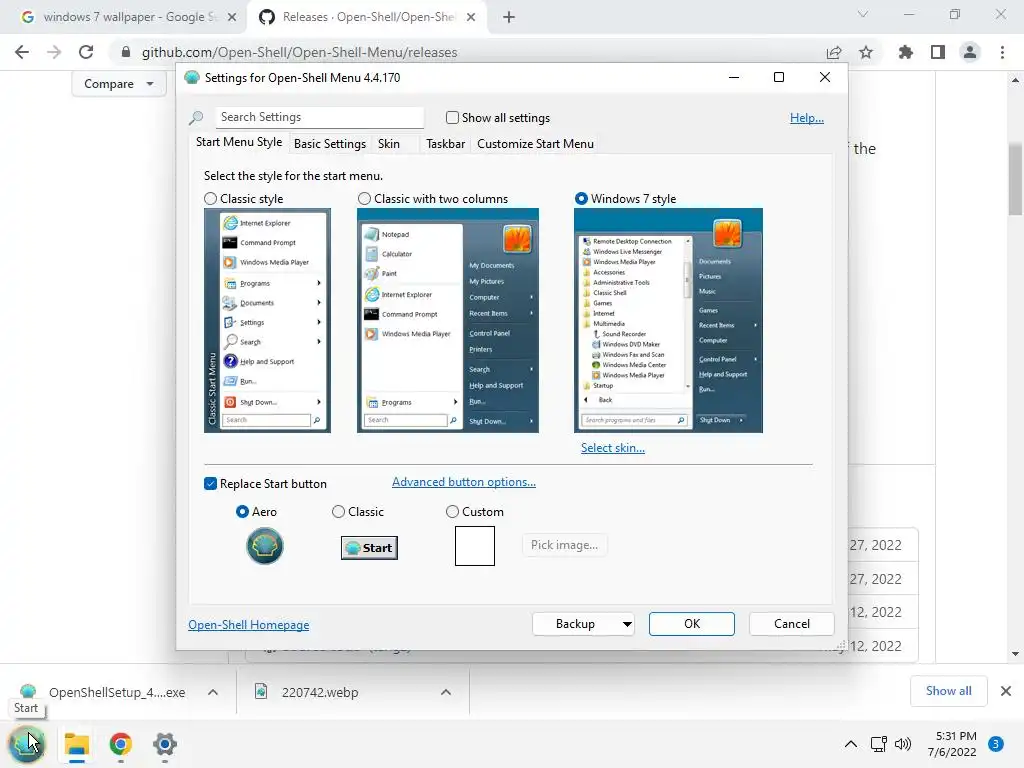Open the Chrome profile avatar
This screenshot has height=768, width=1024.
pos(970,52)
